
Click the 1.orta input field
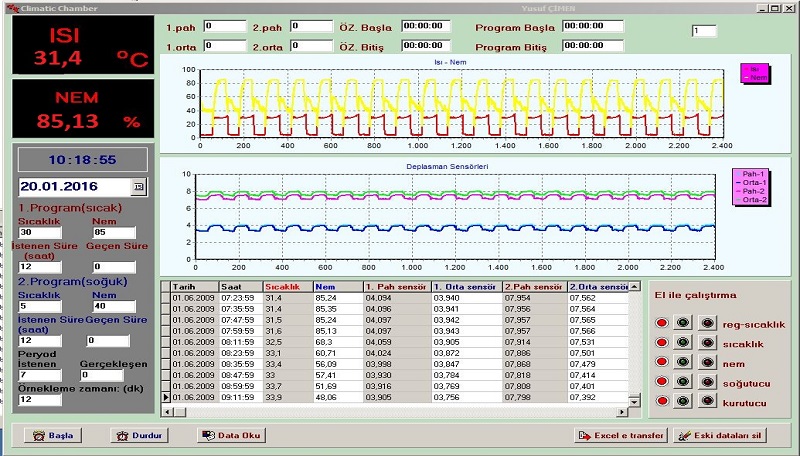[225, 45]
